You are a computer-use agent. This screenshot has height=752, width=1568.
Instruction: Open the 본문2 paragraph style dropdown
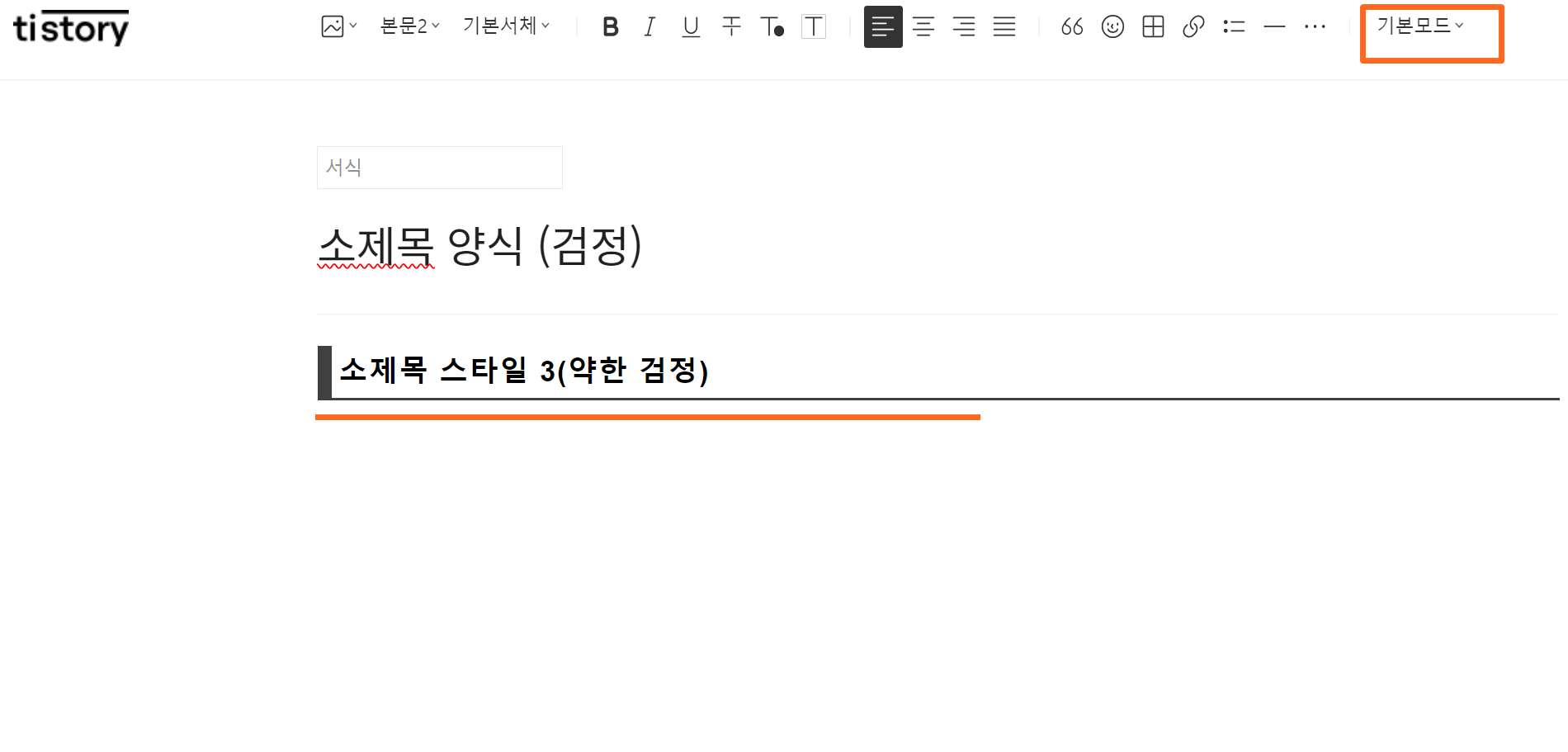408,26
